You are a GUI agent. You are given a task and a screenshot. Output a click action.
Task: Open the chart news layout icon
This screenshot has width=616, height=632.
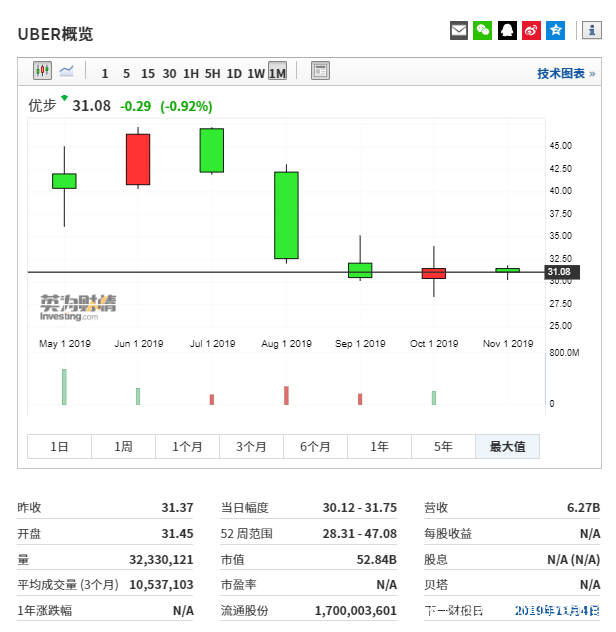[320, 71]
